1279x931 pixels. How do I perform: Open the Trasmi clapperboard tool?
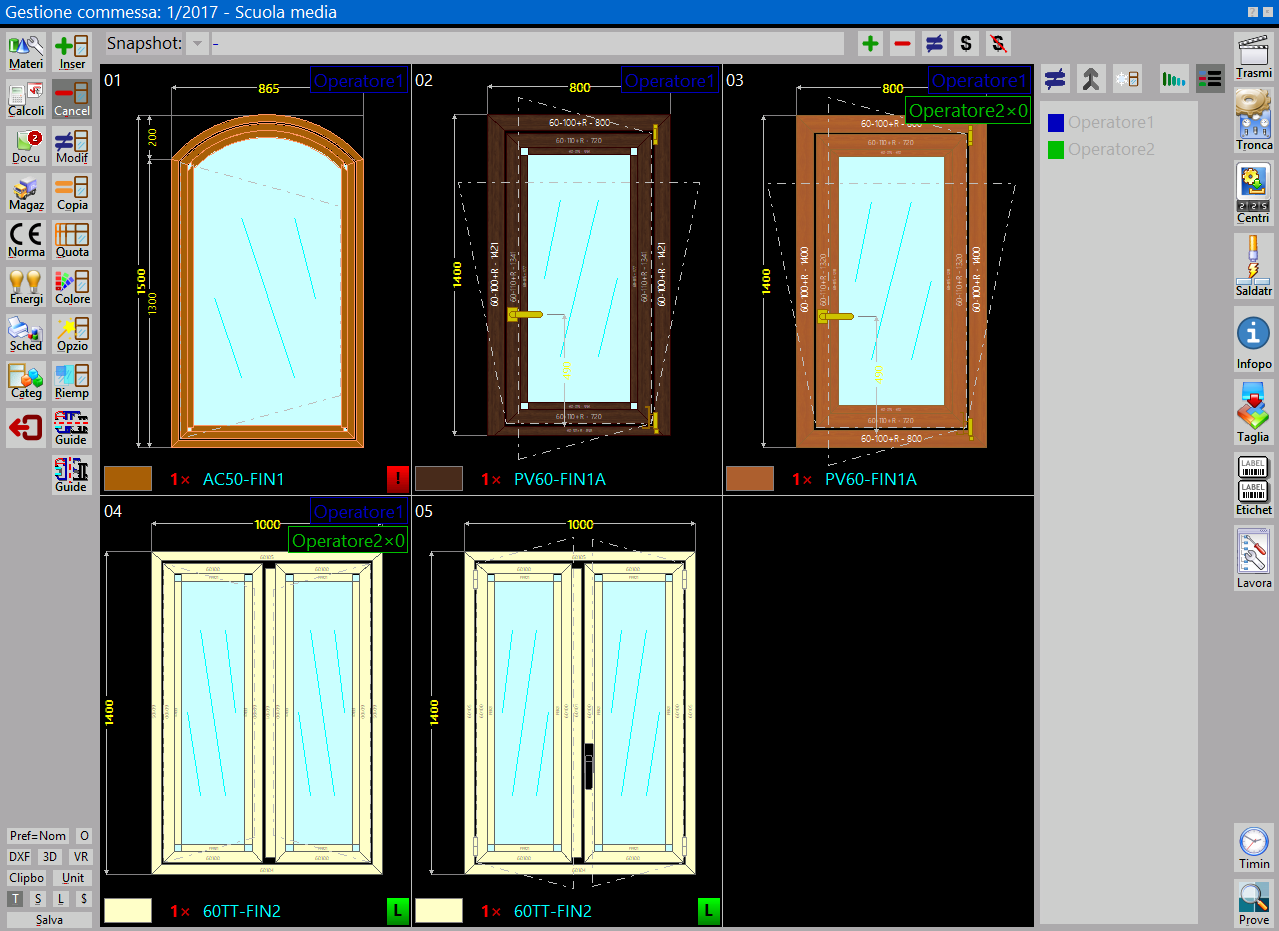1254,55
